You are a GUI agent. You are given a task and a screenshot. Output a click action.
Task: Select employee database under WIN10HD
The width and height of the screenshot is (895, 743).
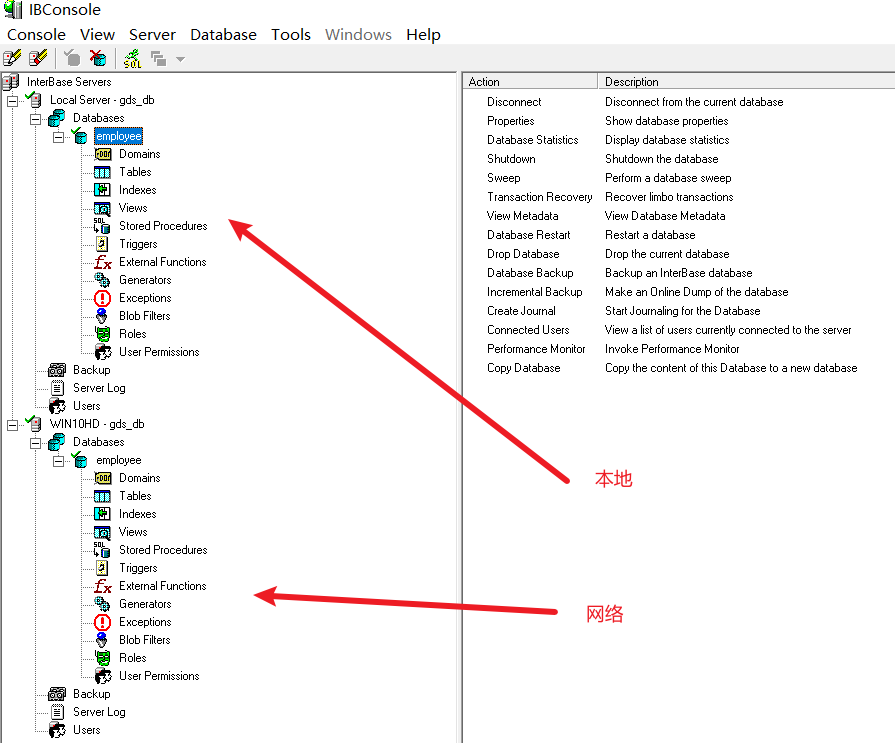point(119,460)
